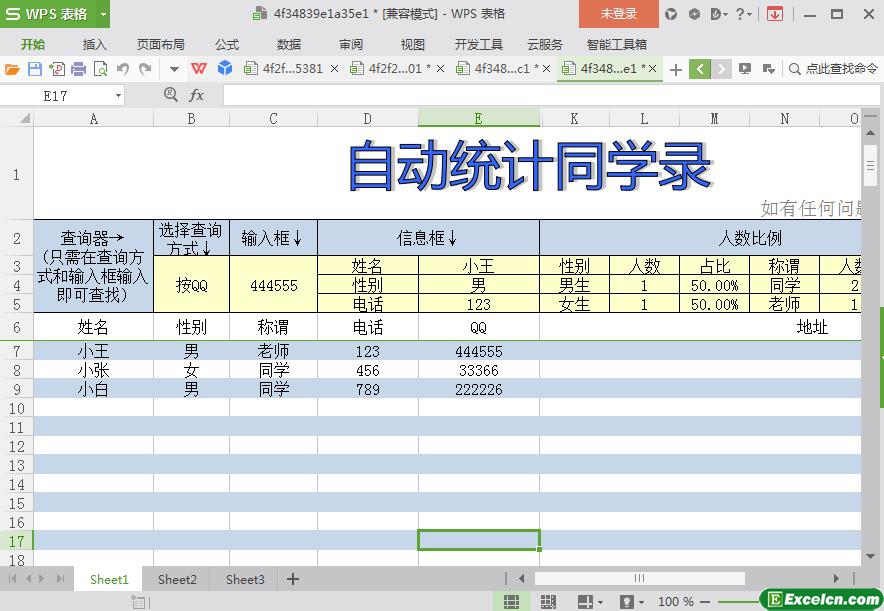Open the Name Box dropdown arrow

(x=118, y=95)
